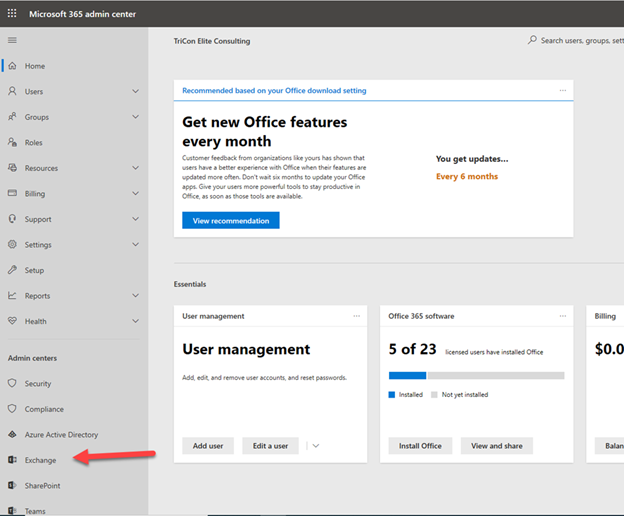
Task: Click the Add user button
Action: (x=208, y=446)
